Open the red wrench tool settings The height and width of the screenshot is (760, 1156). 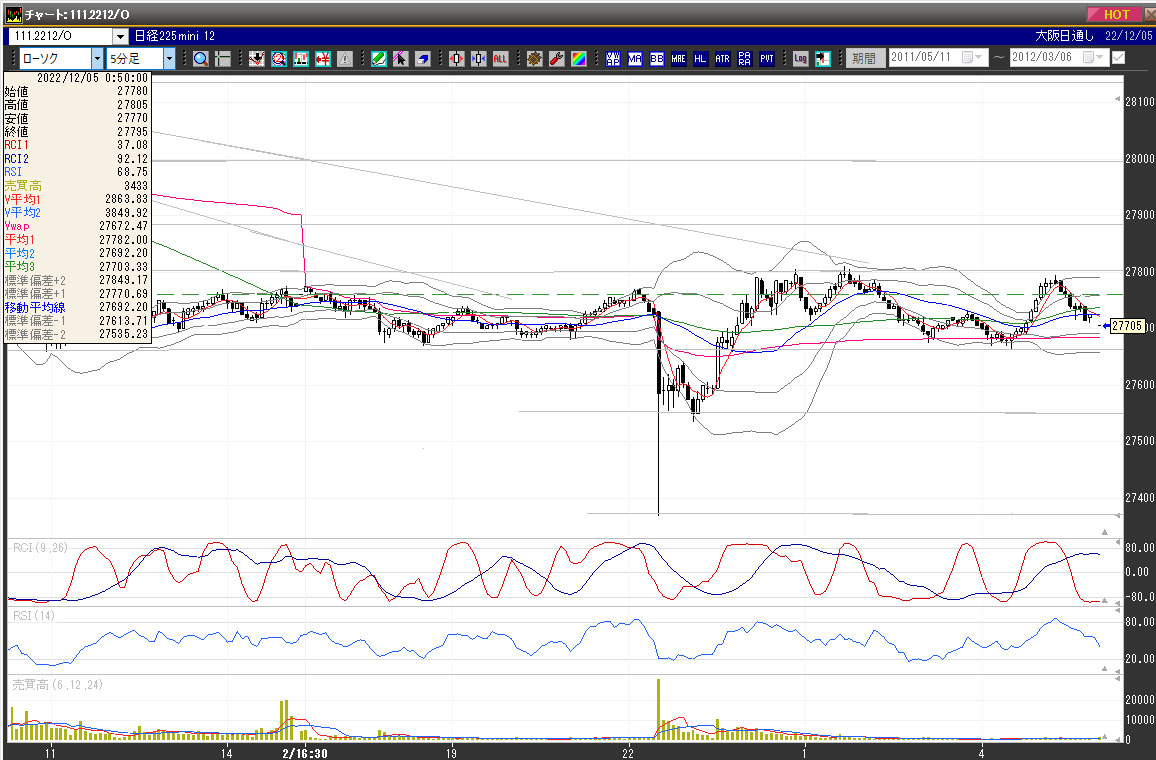click(x=557, y=59)
